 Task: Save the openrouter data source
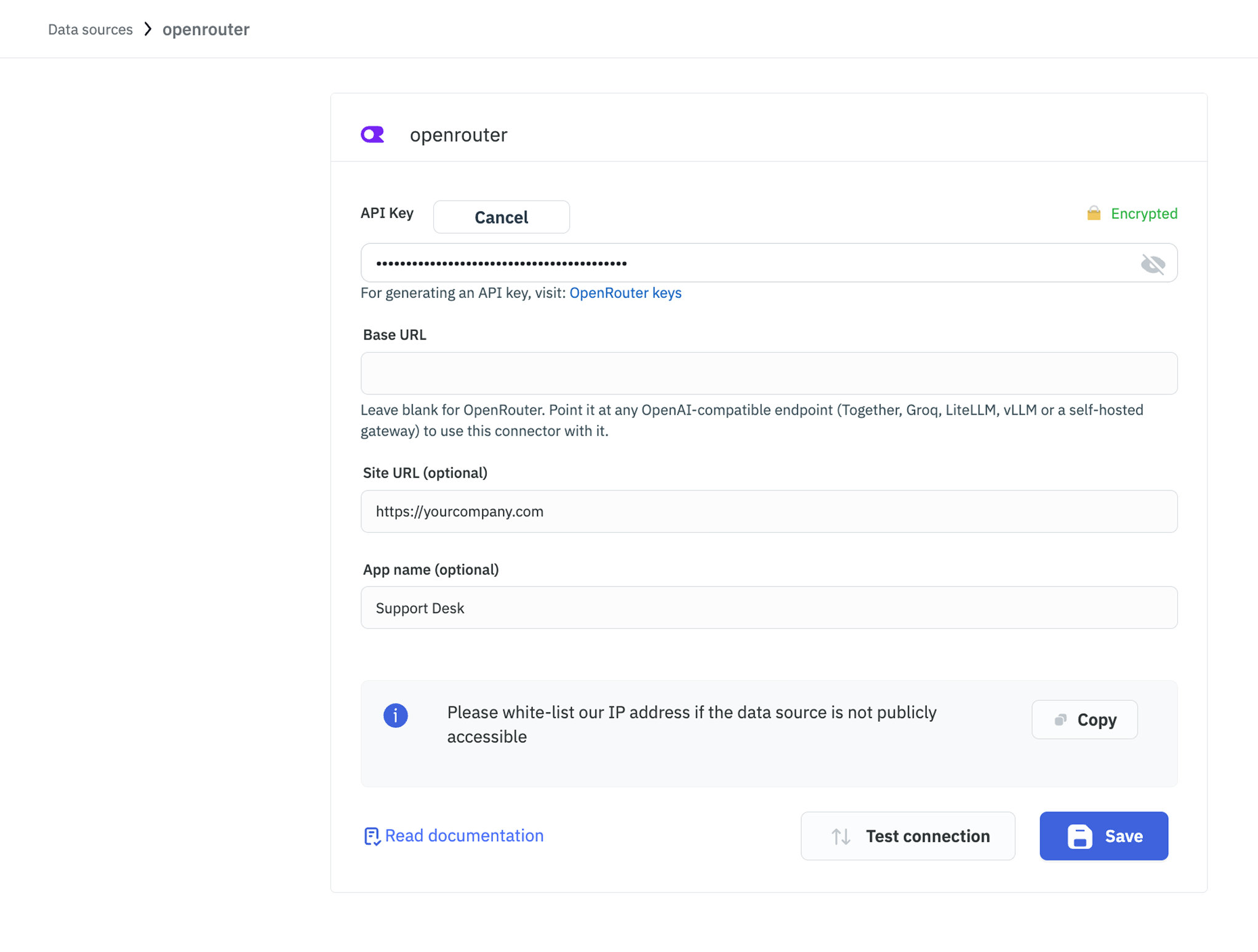click(1104, 836)
